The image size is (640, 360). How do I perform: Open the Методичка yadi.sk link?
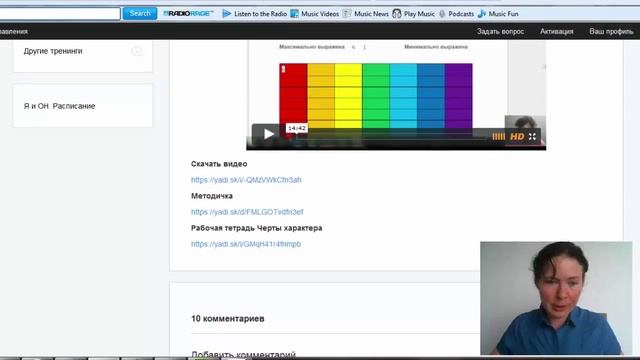click(x=247, y=212)
